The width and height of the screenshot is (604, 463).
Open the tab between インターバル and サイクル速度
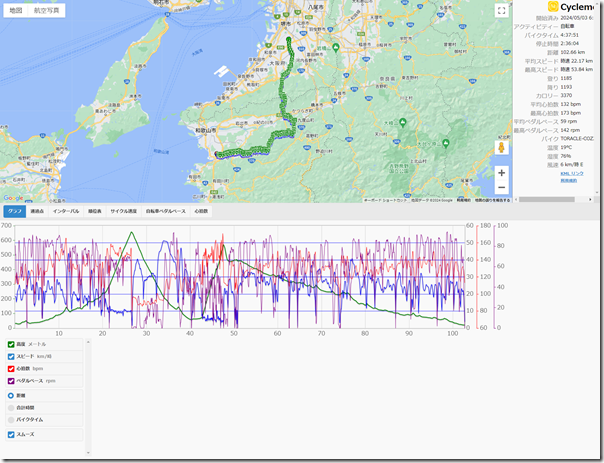click(95, 211)
